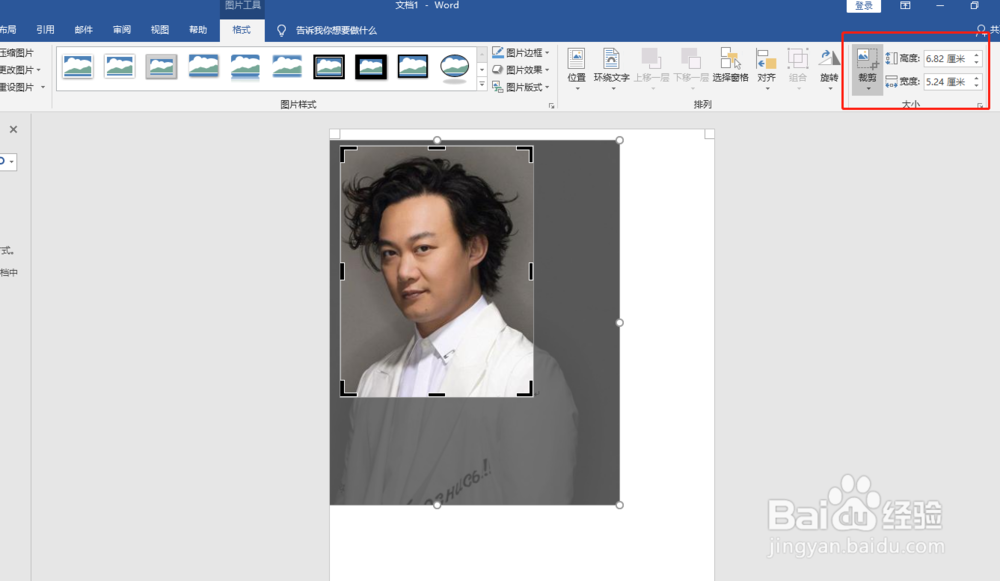Open the Reset Picture (重设图片) menu
This screenshot has width=1000, height=581.
[x=21, y=87]
